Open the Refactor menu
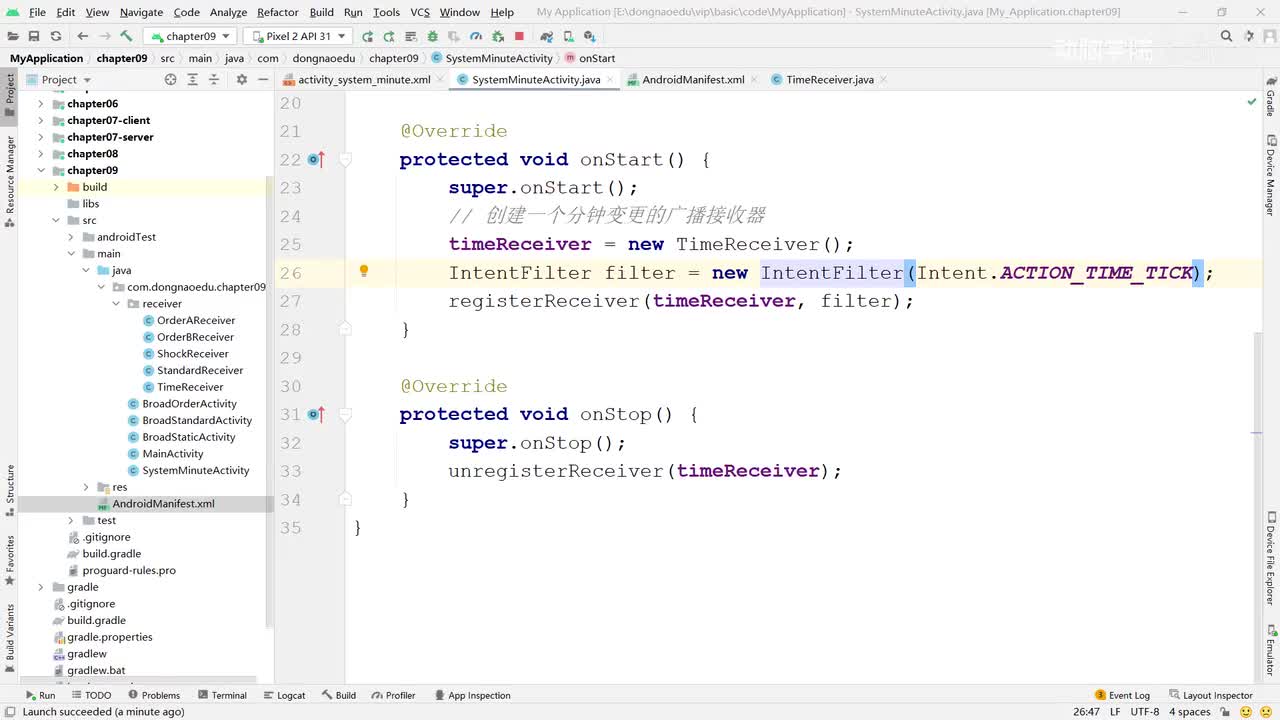 278,12
